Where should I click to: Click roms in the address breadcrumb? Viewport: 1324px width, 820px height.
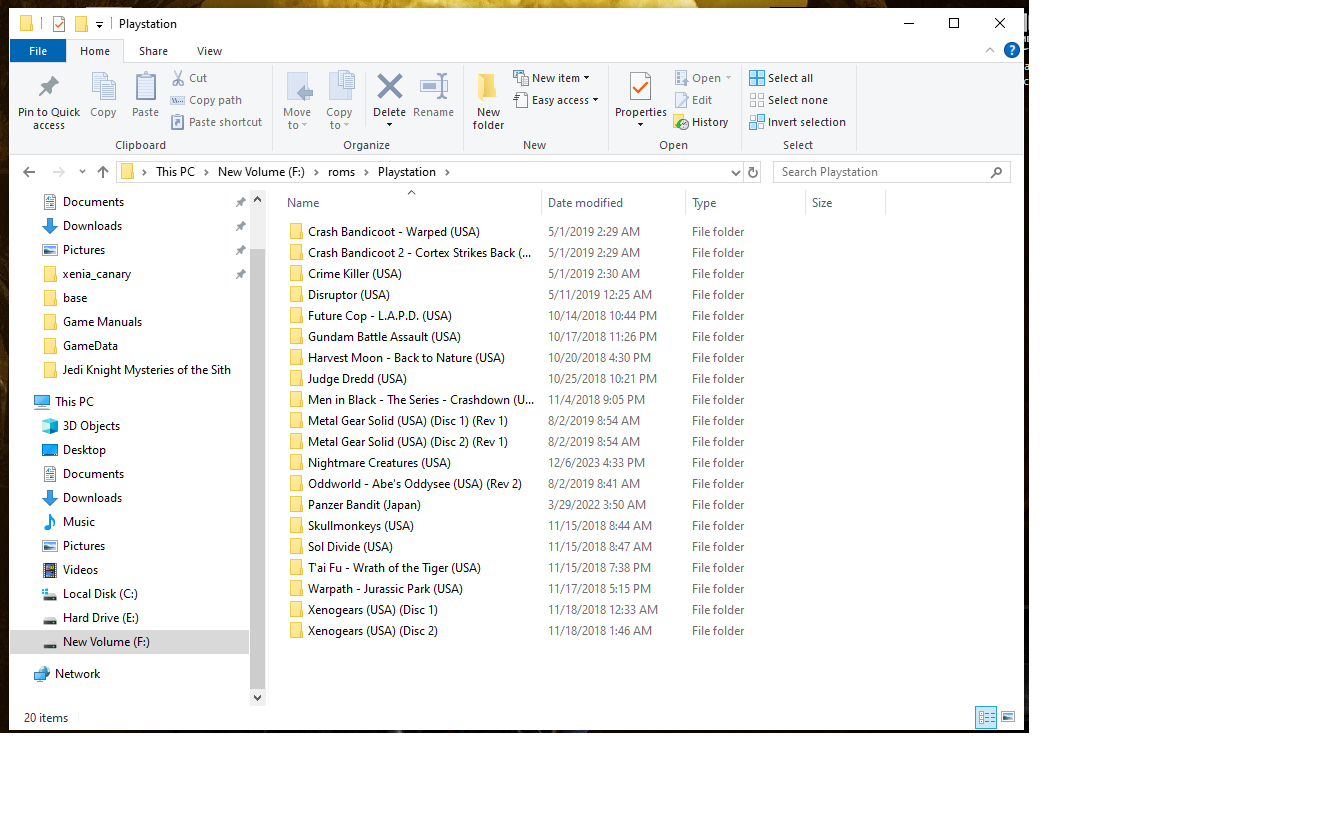click(x=341, y=172)
